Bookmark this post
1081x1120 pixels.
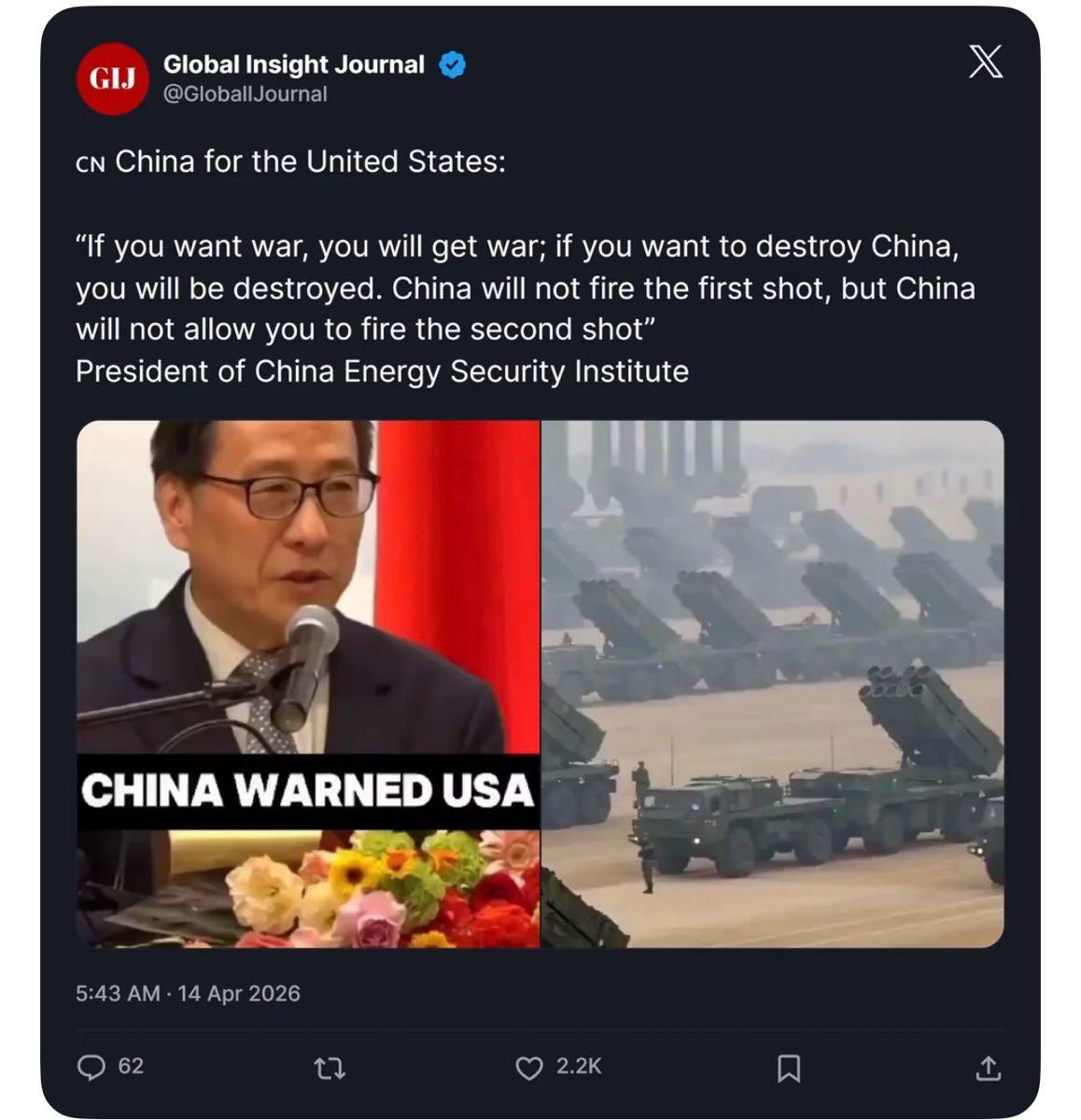789,1068
